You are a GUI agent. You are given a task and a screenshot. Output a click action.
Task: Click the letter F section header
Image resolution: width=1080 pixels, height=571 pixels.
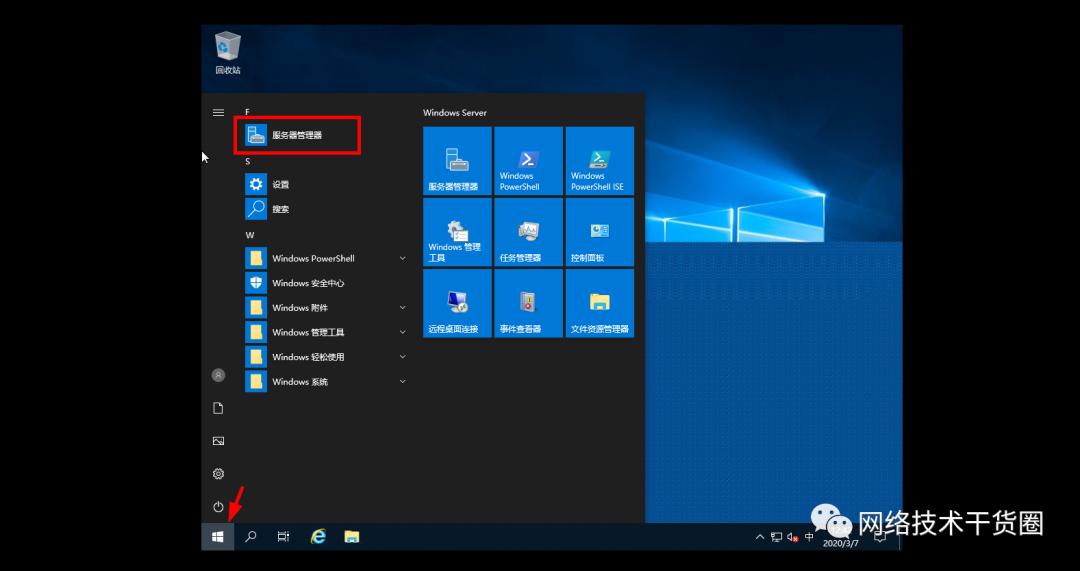247,112
